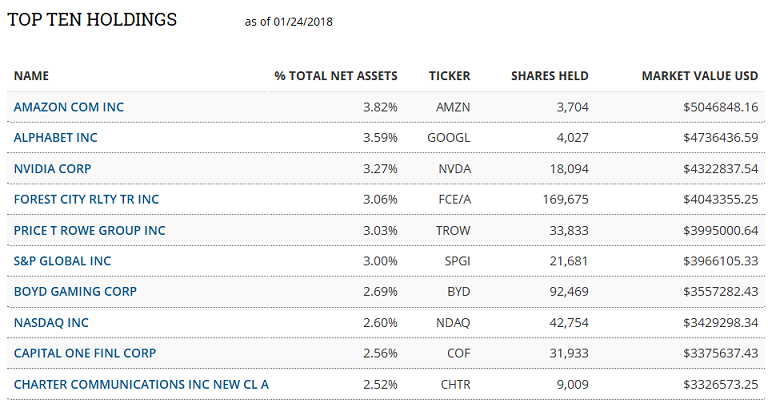The width and height of the screenshot is (772, 412).
Task: Select the 31,933 shares held value
Action: (x=569, y=353)
